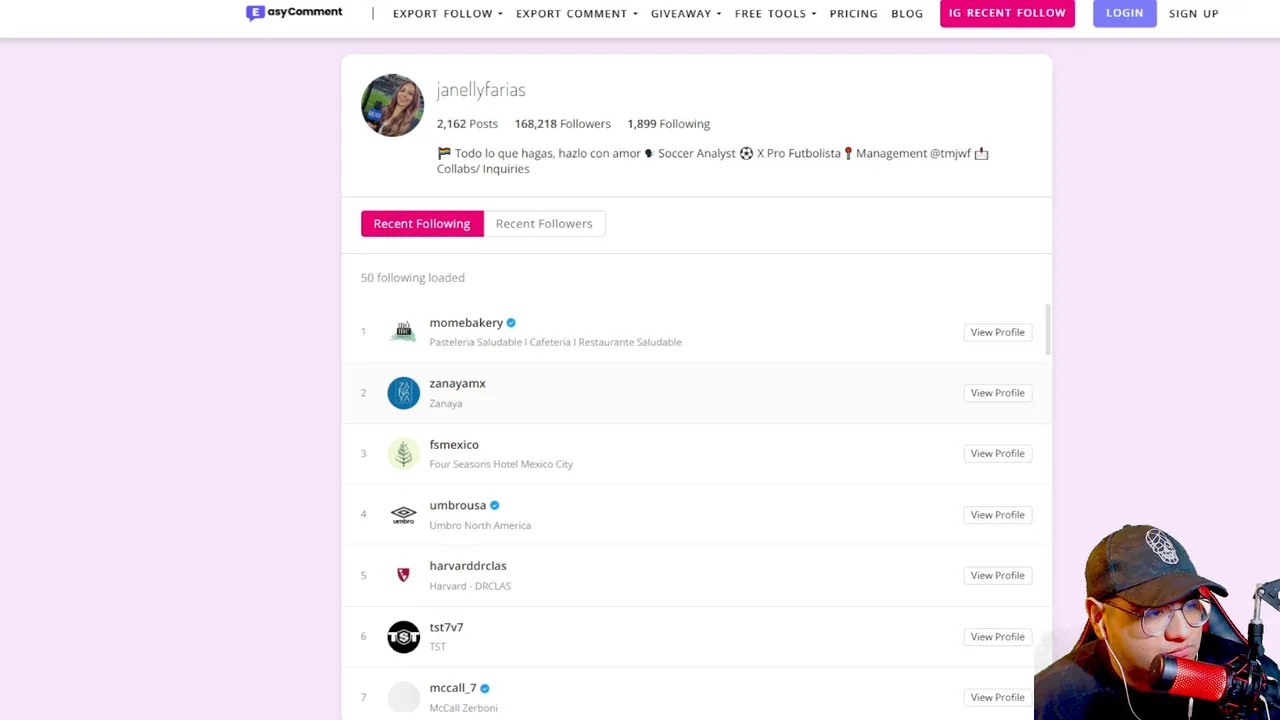
Task: Open Free Tools dropdown menu
Action: point(775,14)
